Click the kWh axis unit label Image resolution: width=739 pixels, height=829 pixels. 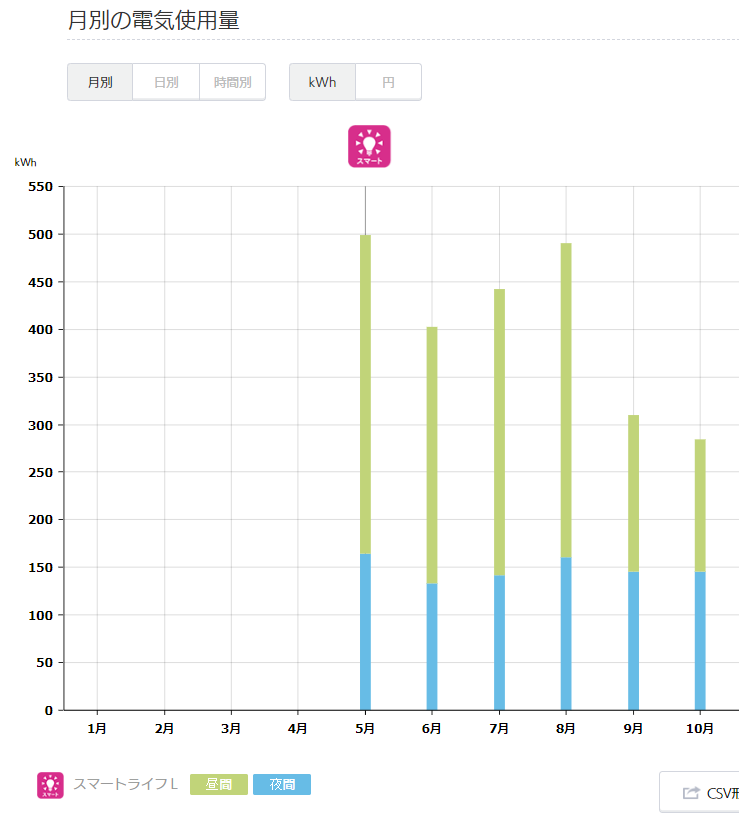pyautogui.click(x=25, y=162)
